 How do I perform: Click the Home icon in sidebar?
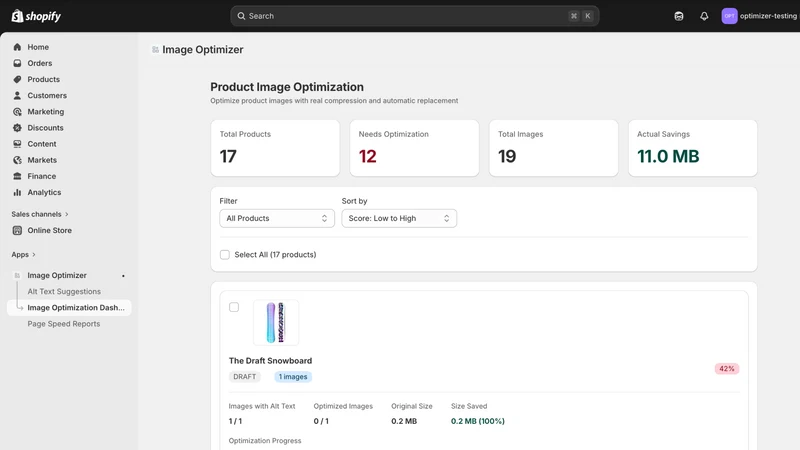coord(17,47)
